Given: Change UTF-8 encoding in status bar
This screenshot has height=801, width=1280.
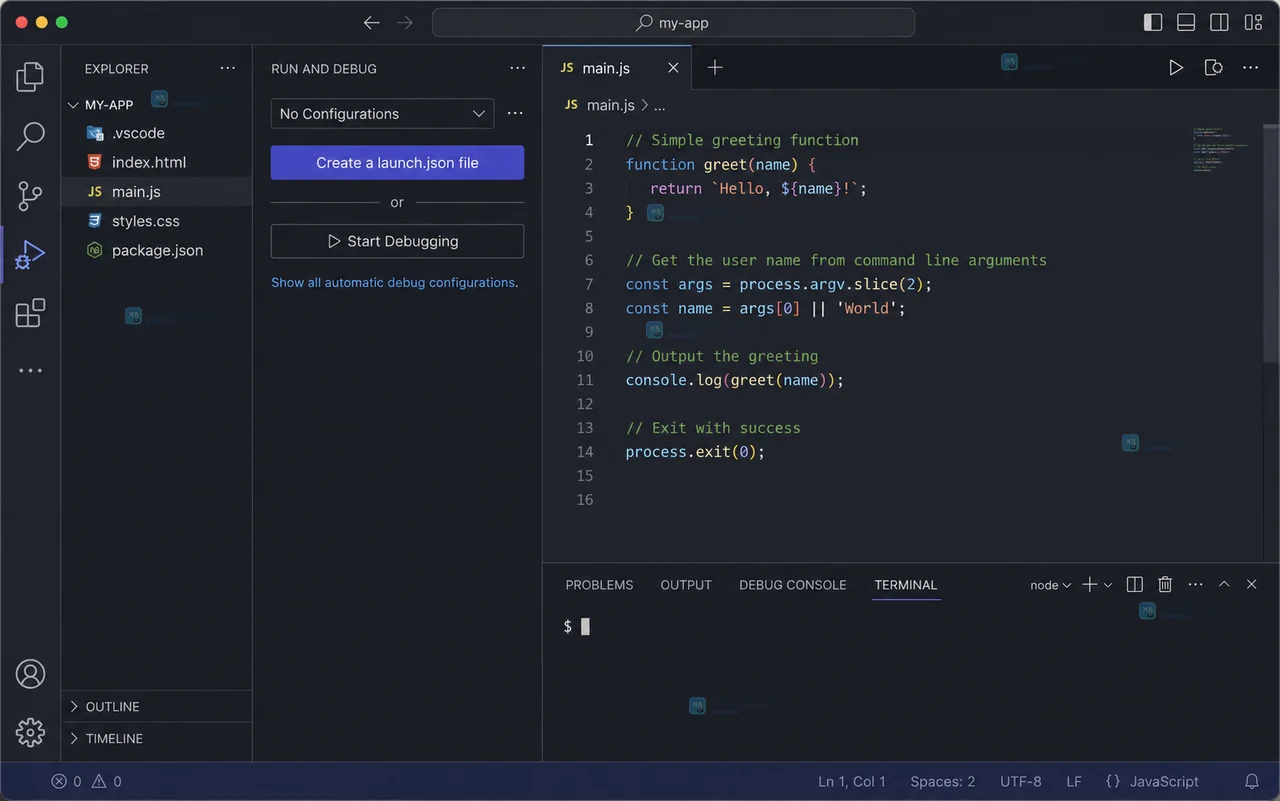Looking at the screenshot, I should pos(1021,782).
